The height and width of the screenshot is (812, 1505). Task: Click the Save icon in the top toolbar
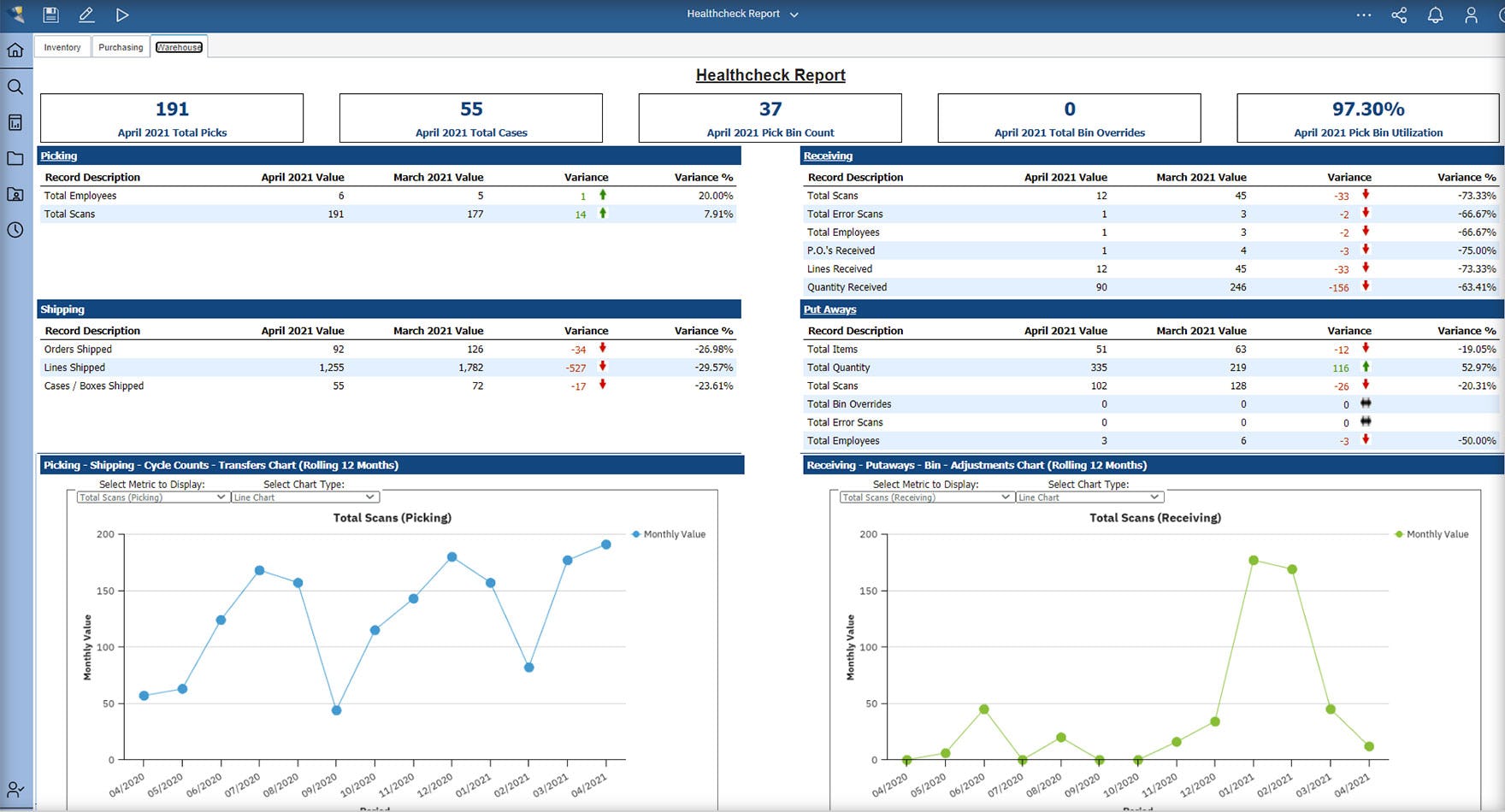[x=50, y=15]
